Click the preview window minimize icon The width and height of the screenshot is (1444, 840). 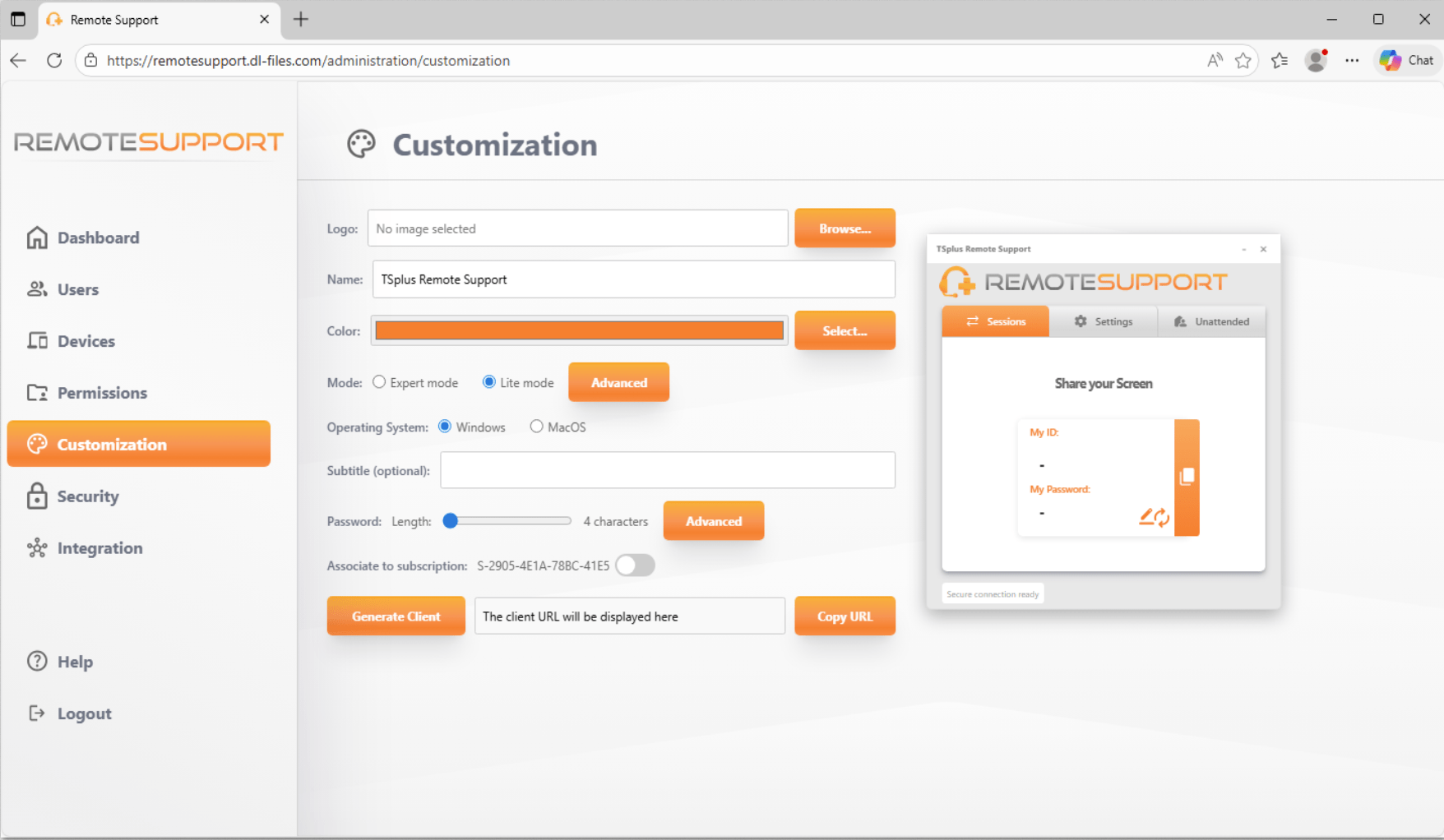(x=1244, y=249)
